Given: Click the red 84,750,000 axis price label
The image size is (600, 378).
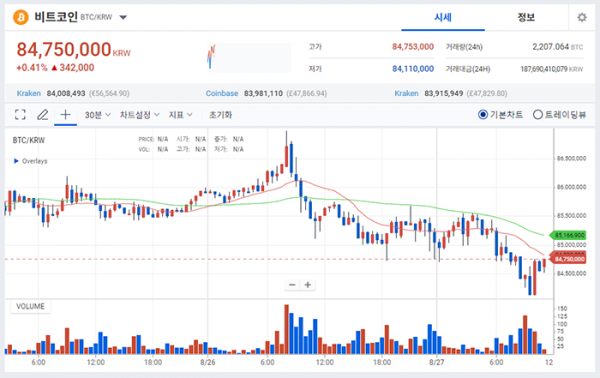Looking at the screenshot, I should [569, 259].
